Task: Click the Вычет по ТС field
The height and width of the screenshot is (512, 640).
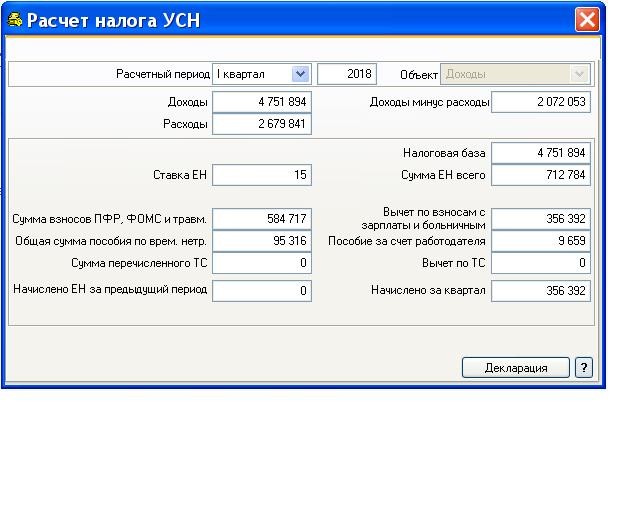Action: click(541, 263)
